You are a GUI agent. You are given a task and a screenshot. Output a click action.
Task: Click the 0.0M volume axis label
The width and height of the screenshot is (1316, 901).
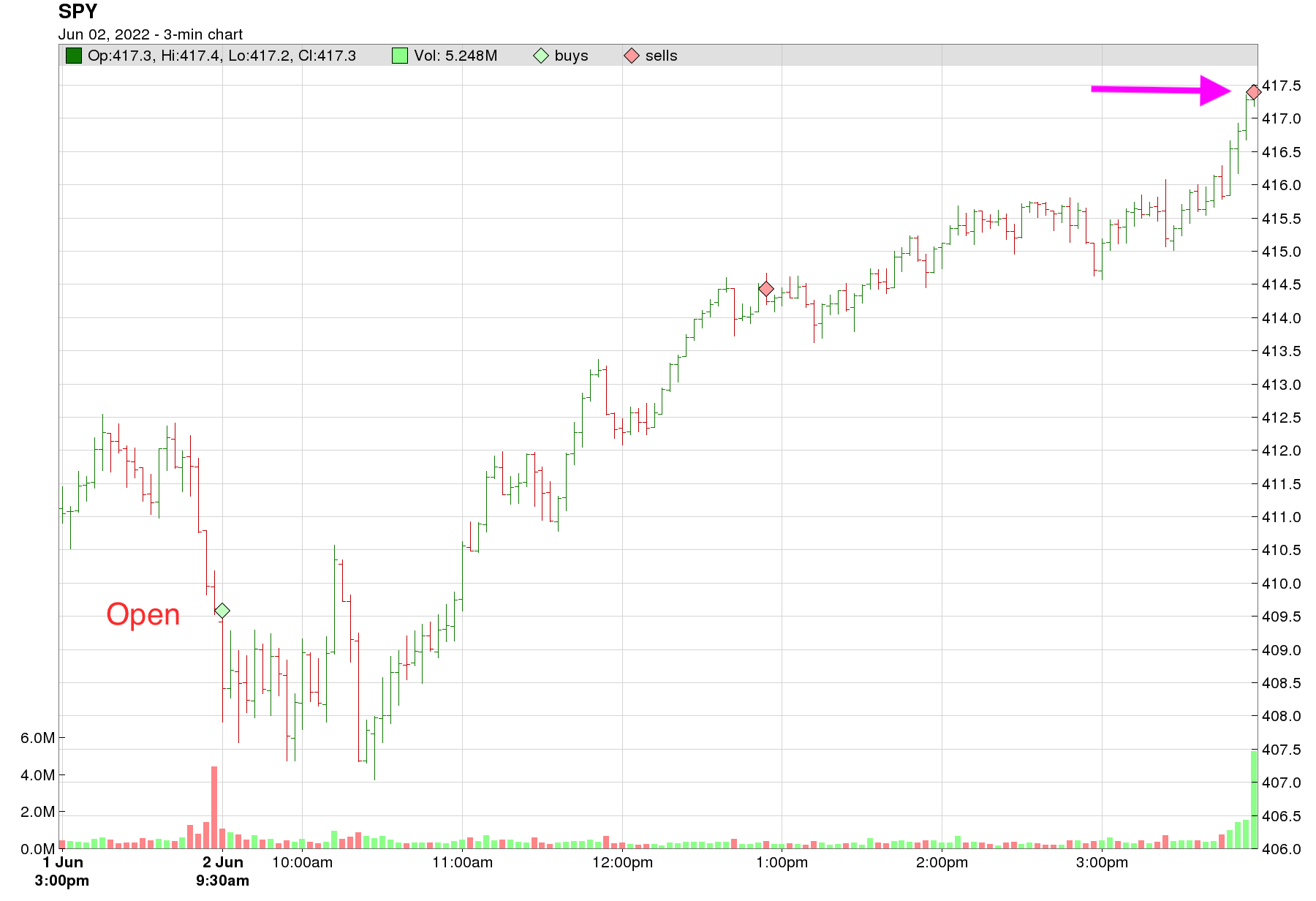37,849
